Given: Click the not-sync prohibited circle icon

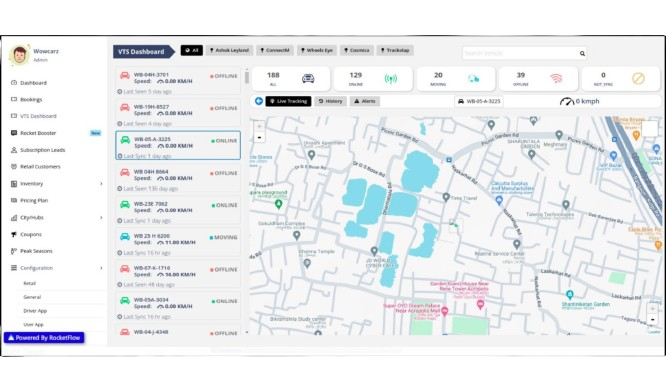Looking at the screenshot, I should 638,79.
